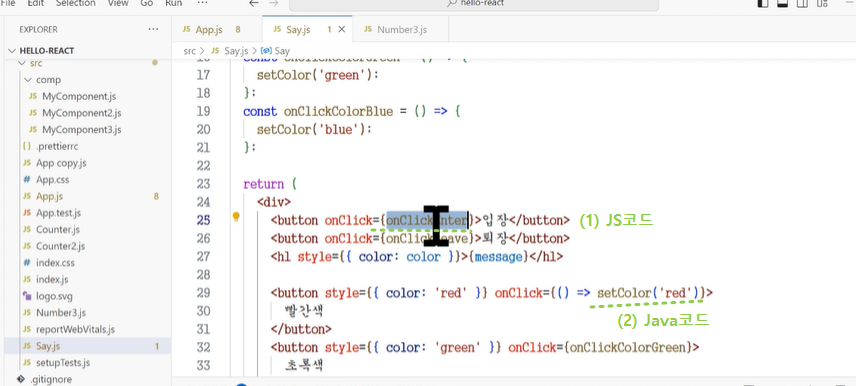Open the Edit menu
856x386 pixels.
click(x=35, y=3)
